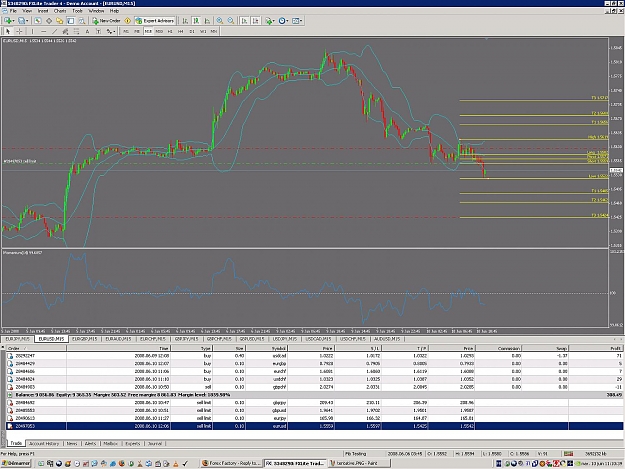The width and height of the screenshot is (625, 469).
Task: Select the order row 20292247
Action: (315, 356)
